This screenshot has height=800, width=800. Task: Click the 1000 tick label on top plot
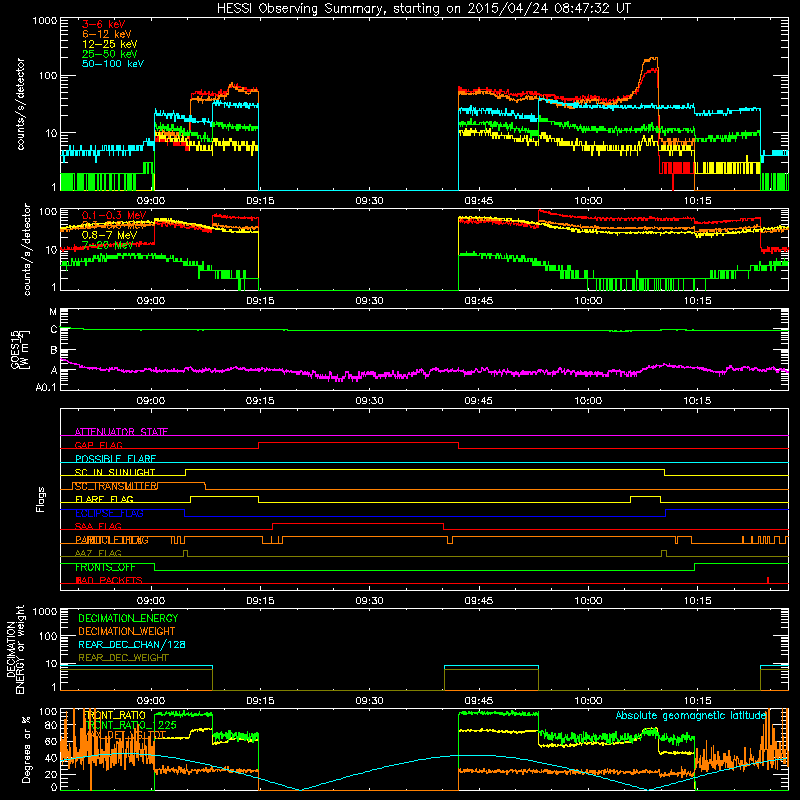click(45, 21)
